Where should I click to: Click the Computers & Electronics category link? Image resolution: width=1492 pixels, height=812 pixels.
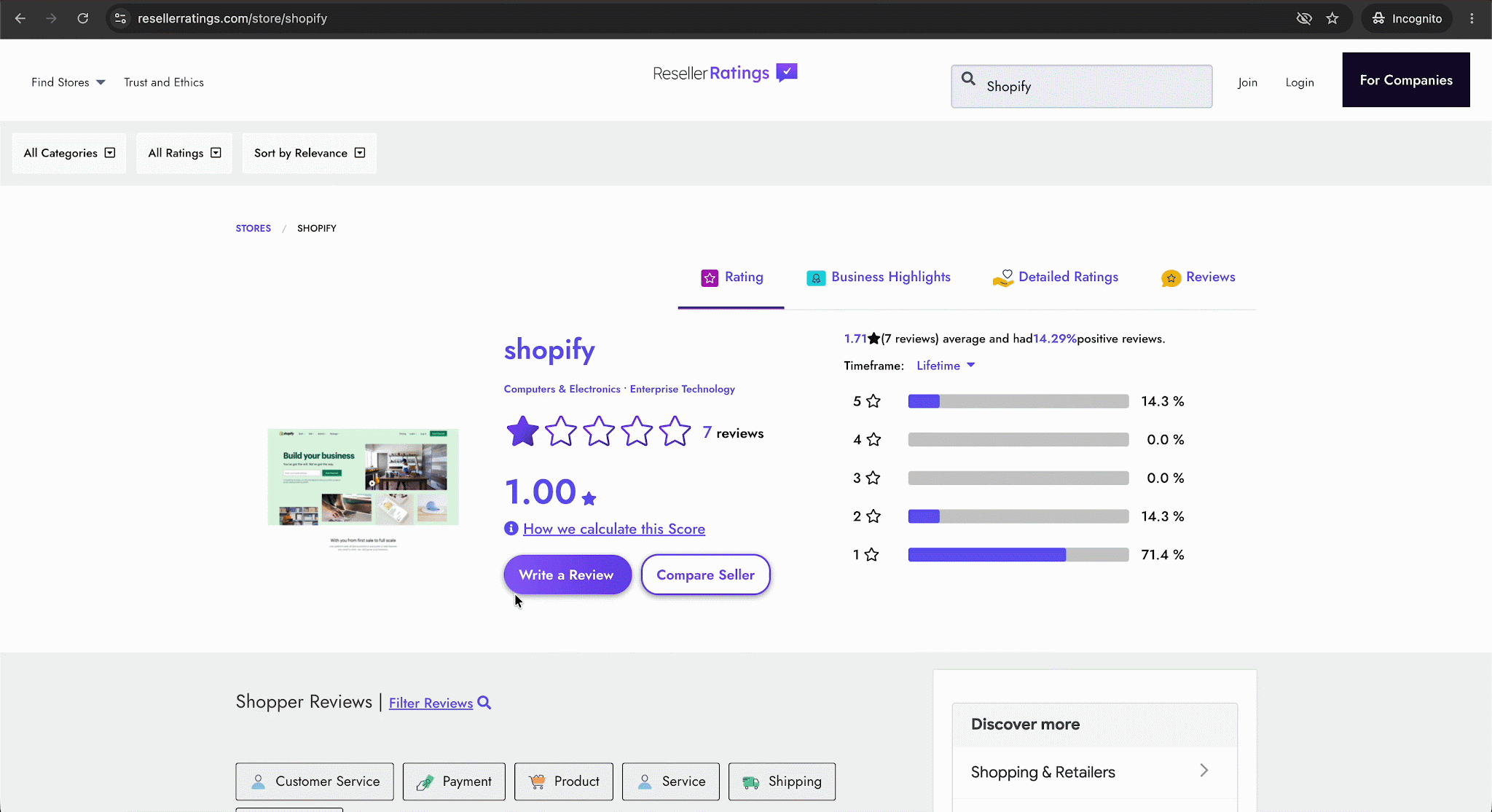click(562, 389)
